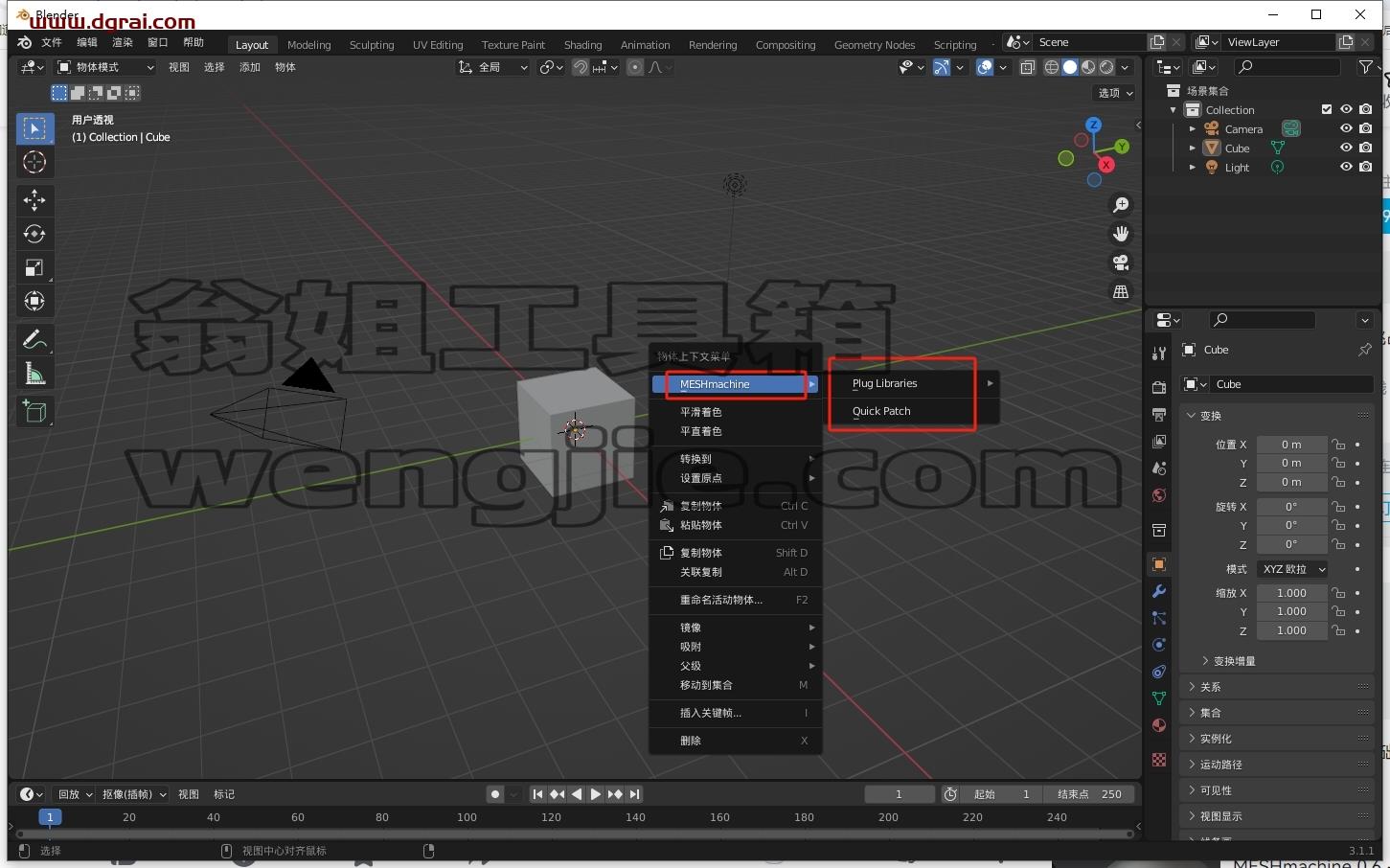
Task: Open the Modifiers wrench tab
Action: (1159, 591)
